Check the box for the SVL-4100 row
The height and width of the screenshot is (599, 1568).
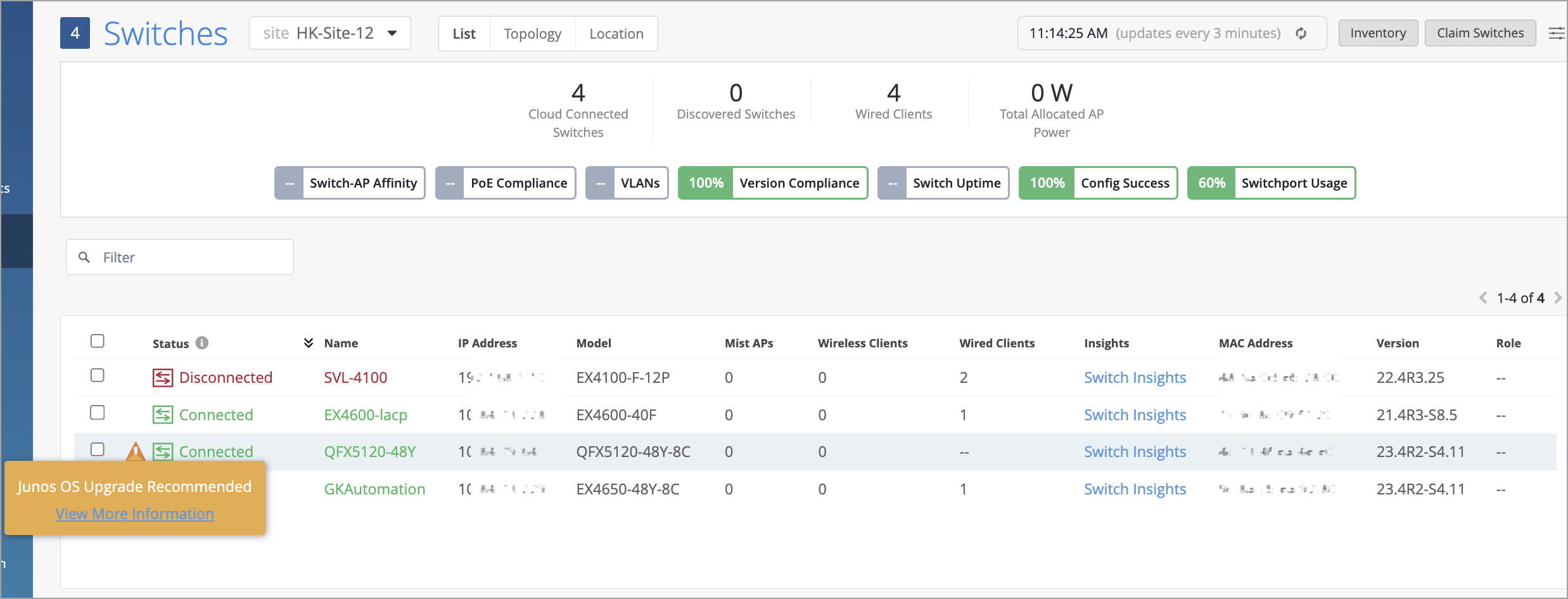tap(98, 375)
